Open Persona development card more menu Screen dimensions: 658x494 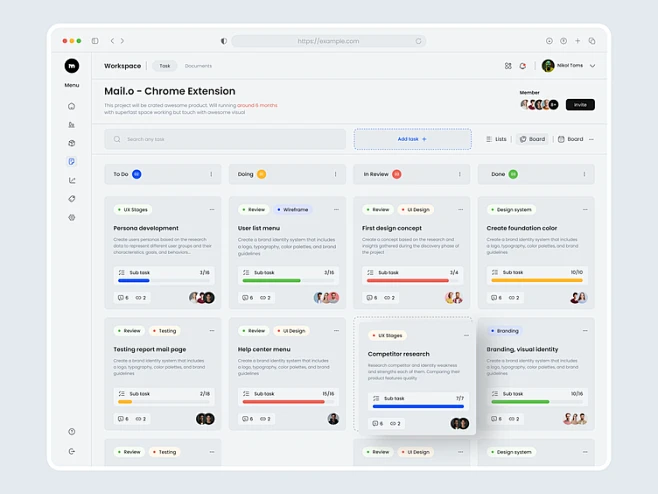coord(212,209)
